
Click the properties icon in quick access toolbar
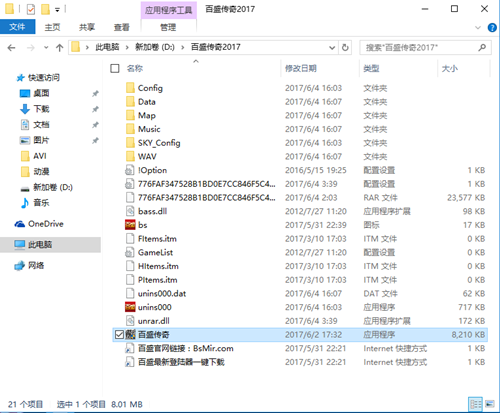pyautogui.click(x=31, y=9)
